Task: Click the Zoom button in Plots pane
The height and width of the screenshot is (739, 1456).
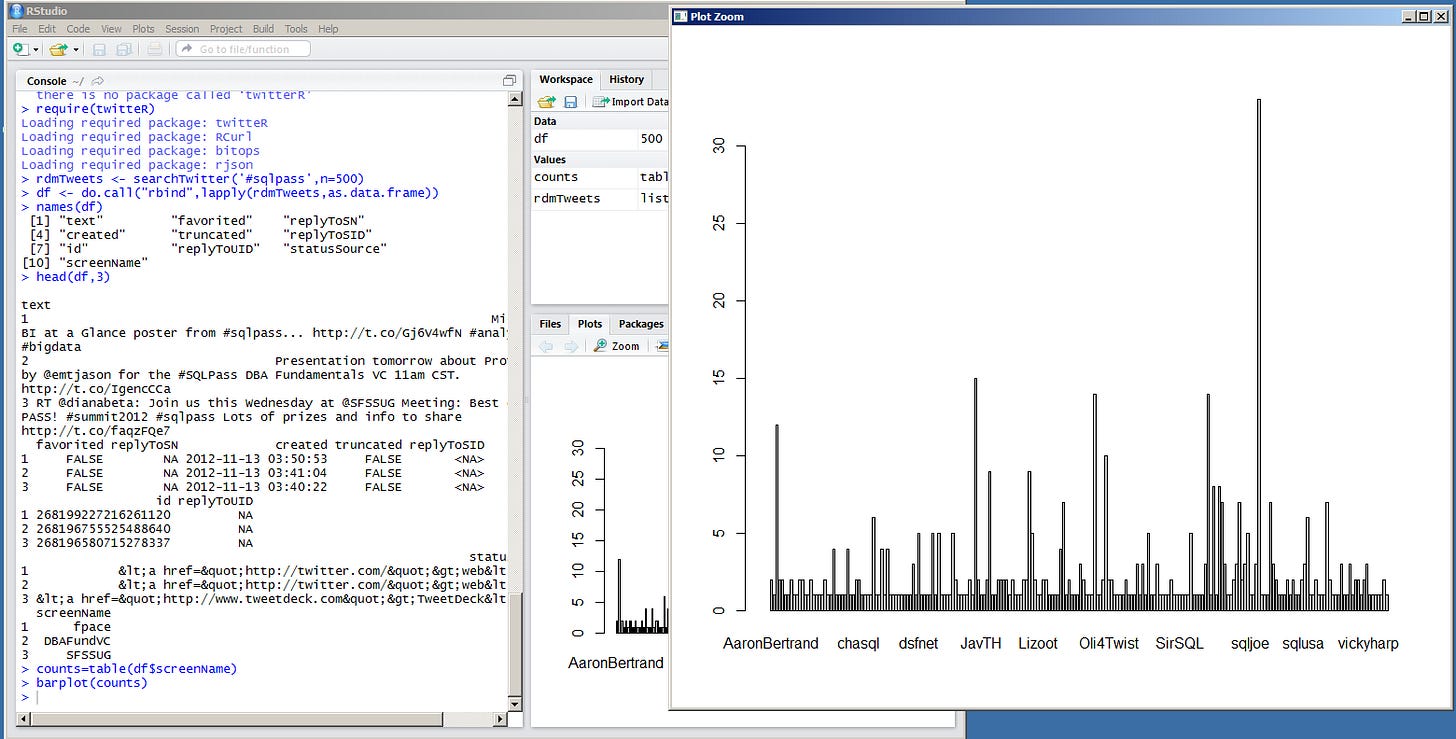Action: [616, 346]
